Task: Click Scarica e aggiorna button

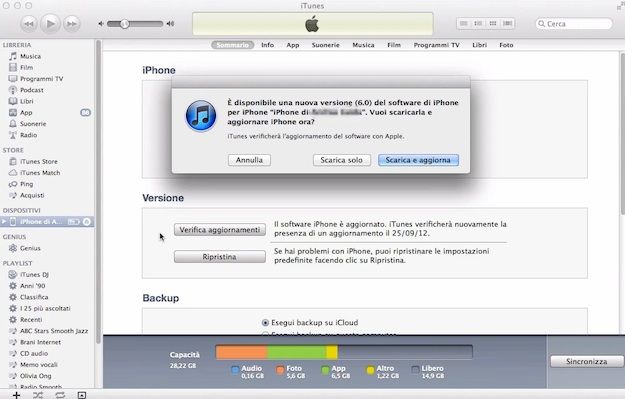Action: (x=418, y=160)
